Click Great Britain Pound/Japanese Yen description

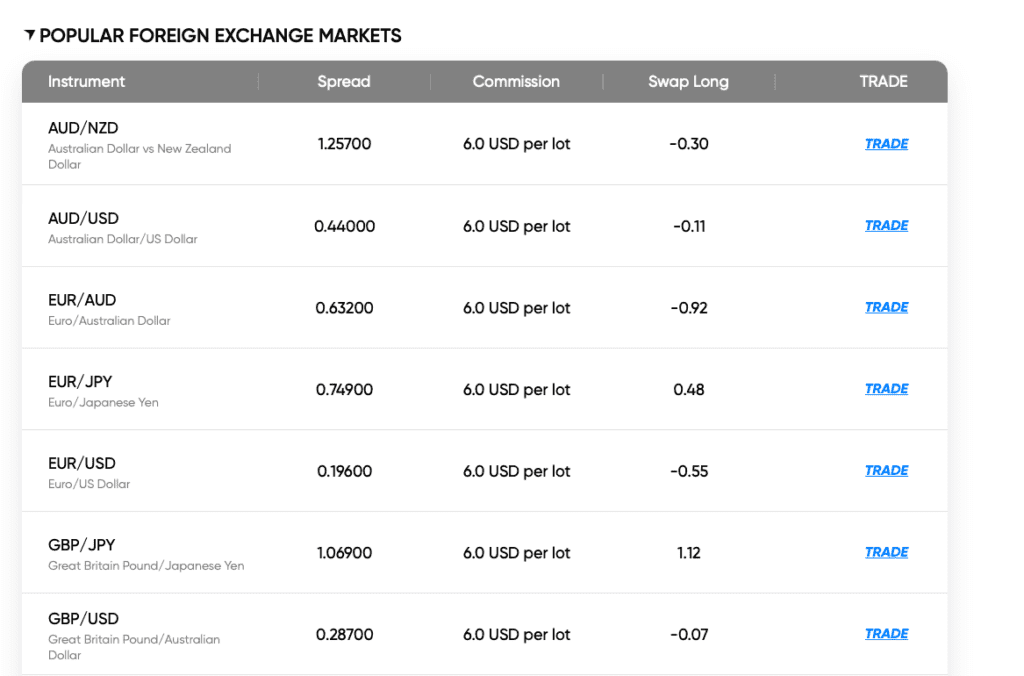[x=146, y=566]
